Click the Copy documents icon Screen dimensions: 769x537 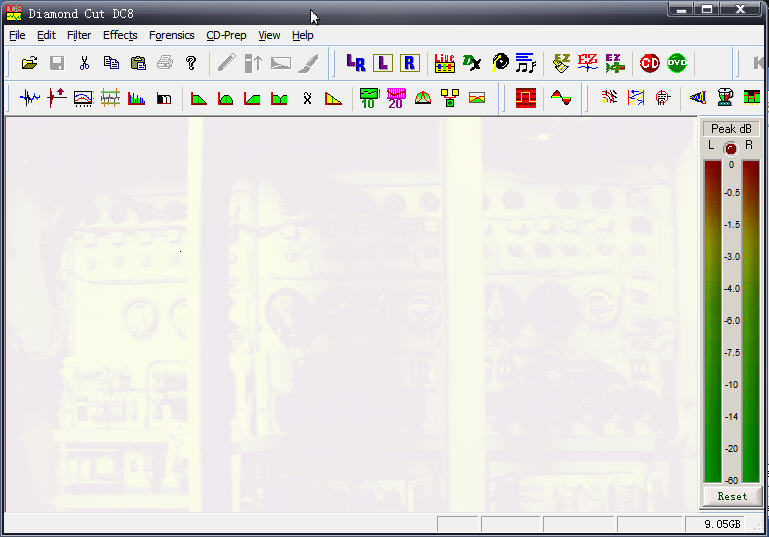tap(111, 63)
